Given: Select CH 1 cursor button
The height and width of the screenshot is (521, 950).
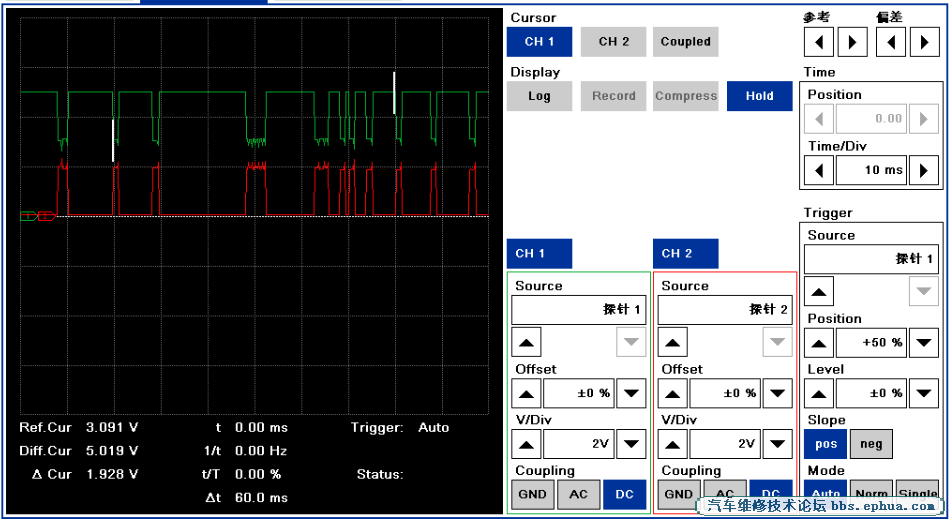Looking at the screenshot, I should pyautogui.click(x=539, y=42).
